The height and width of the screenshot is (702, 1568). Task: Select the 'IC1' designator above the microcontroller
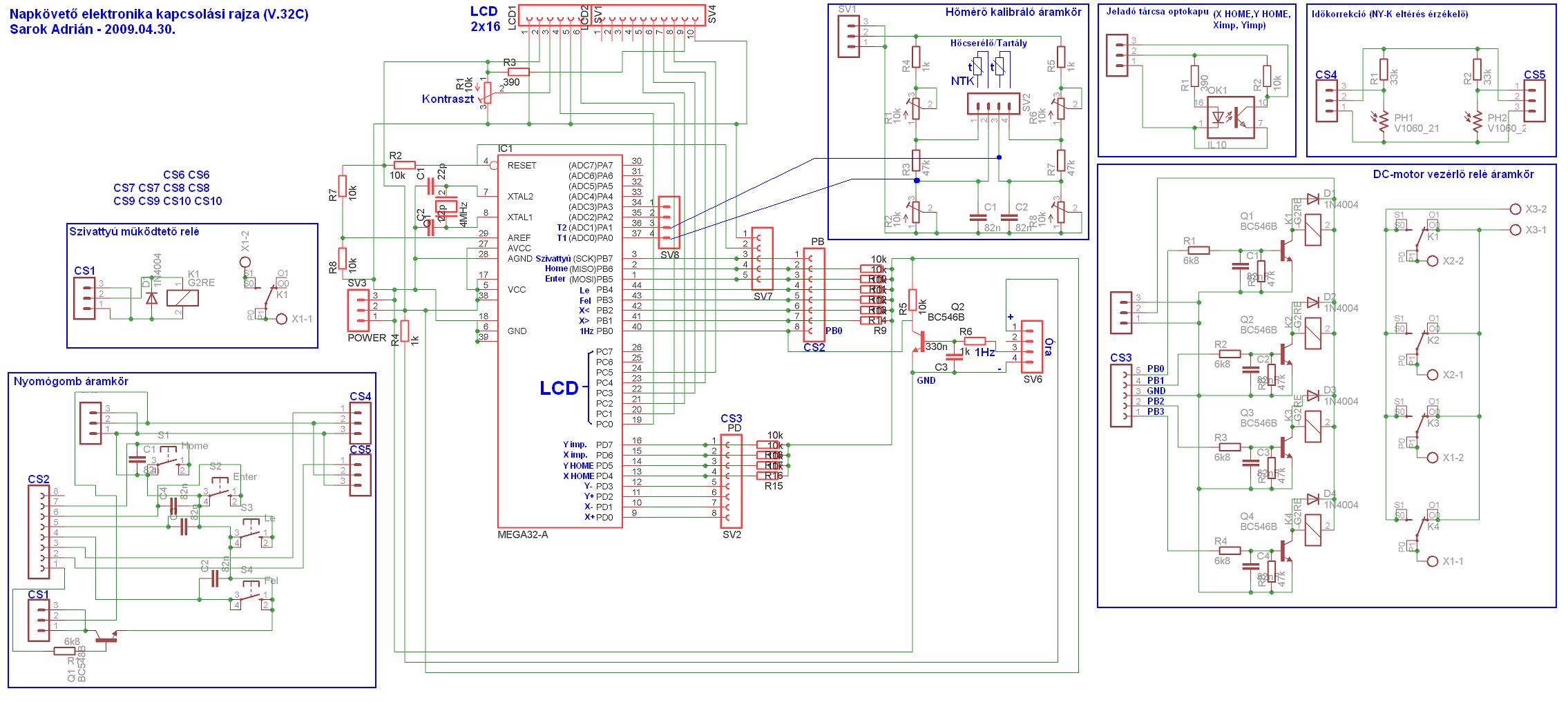[506, 148]
